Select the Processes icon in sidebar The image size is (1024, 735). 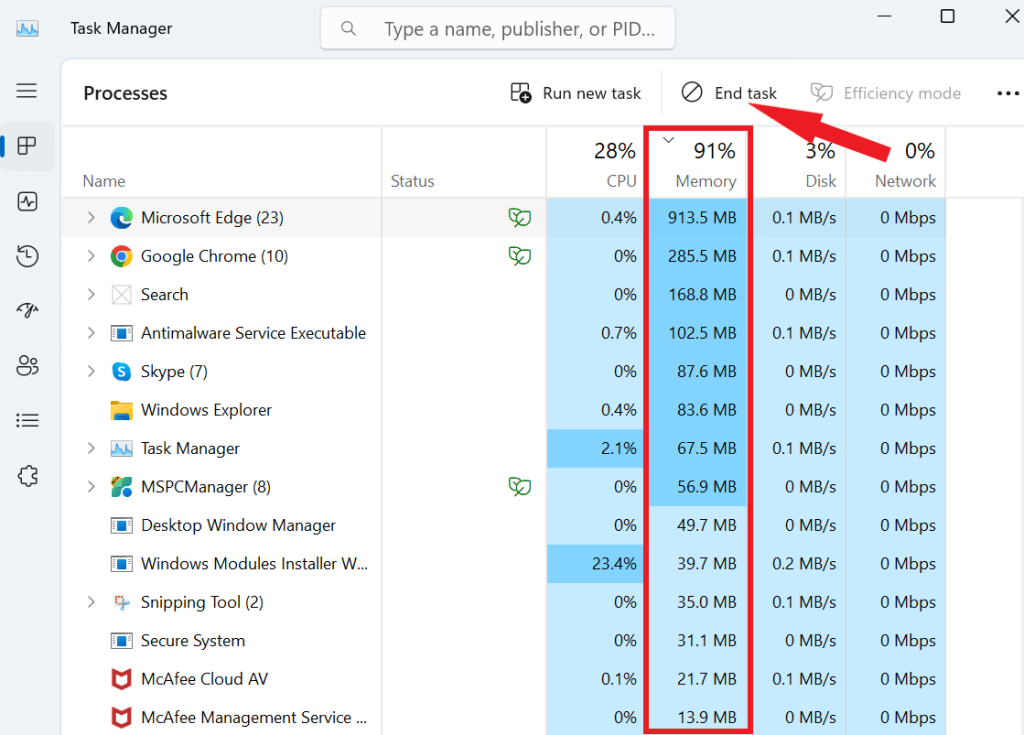pos(27,146)
